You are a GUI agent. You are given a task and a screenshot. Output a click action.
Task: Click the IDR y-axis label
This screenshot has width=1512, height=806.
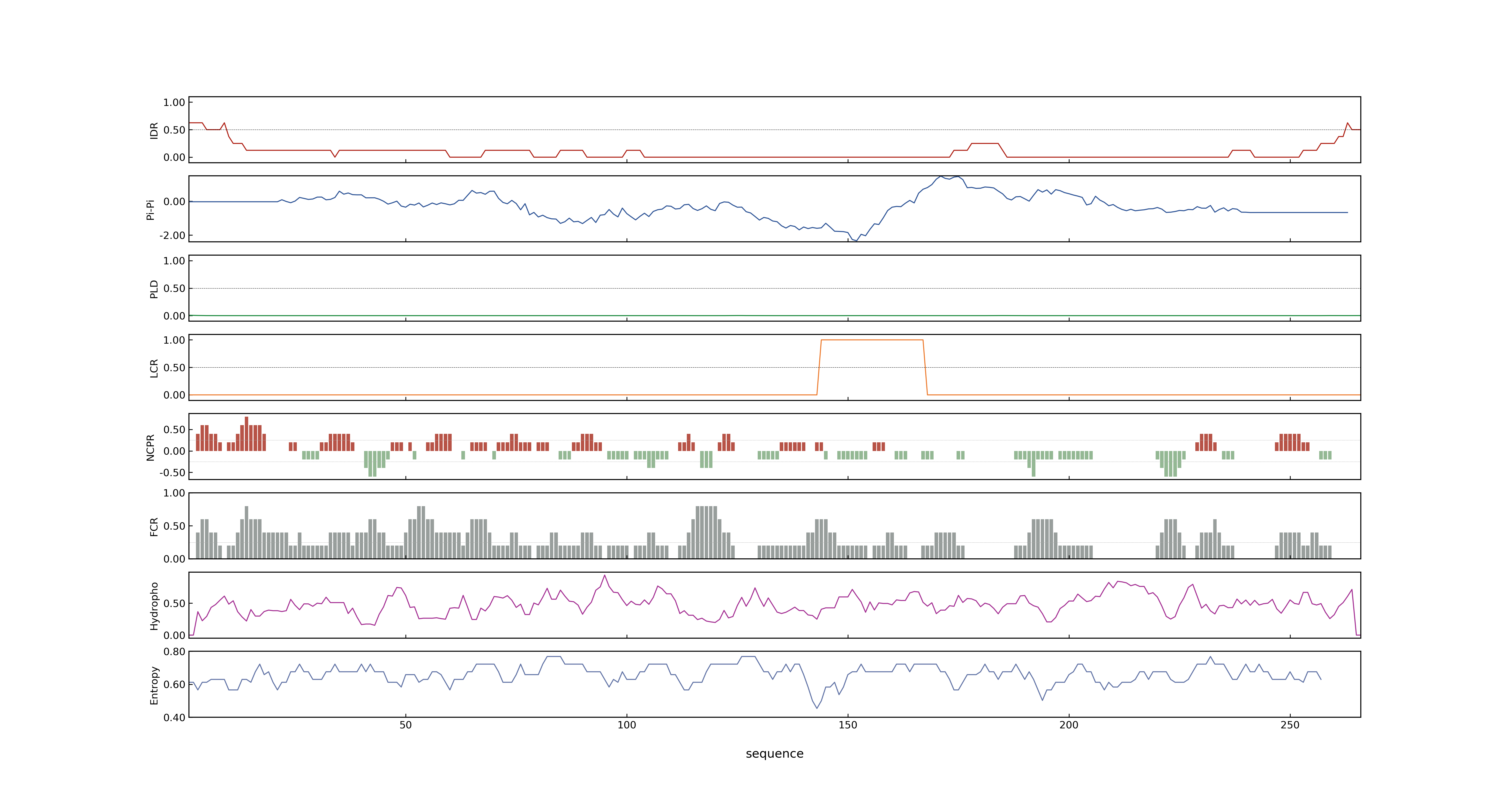tap(154, 130)
